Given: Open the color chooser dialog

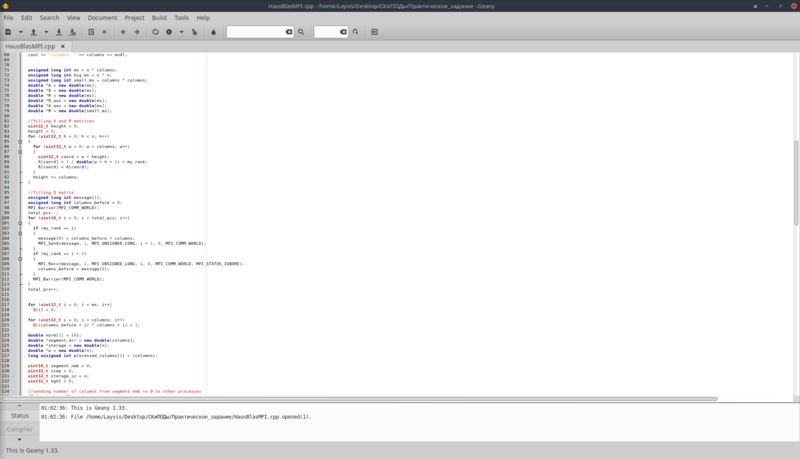Looking at the screenshot, I should click(x=213, y=32).
